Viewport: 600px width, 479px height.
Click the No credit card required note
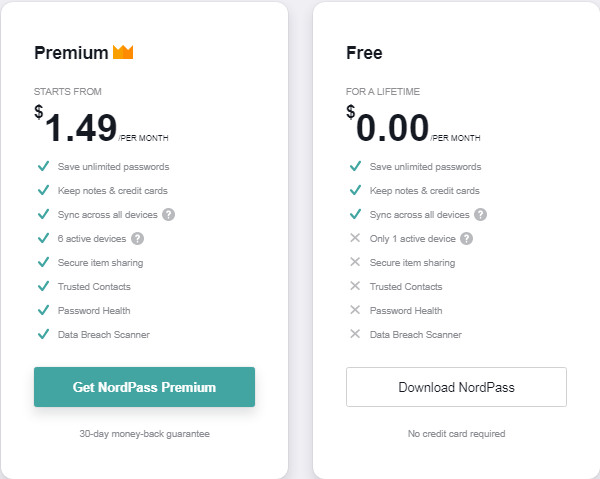pyautogui.click(x=456, y=434)
